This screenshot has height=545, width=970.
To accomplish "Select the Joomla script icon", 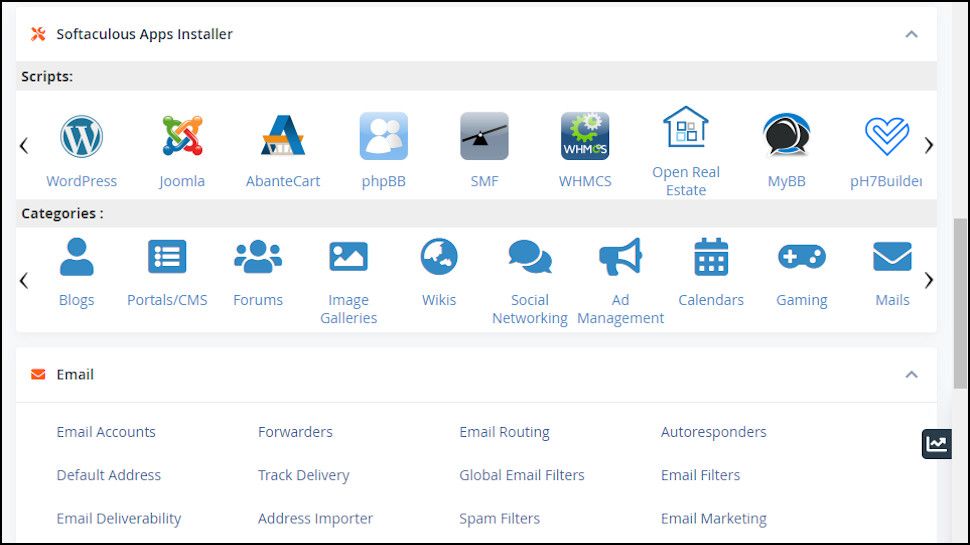I will (182, 135).
